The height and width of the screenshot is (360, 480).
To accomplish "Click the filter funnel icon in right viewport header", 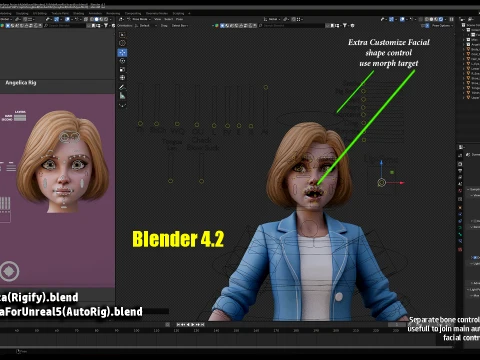I will pyautogui.click(x=345, y=25).
